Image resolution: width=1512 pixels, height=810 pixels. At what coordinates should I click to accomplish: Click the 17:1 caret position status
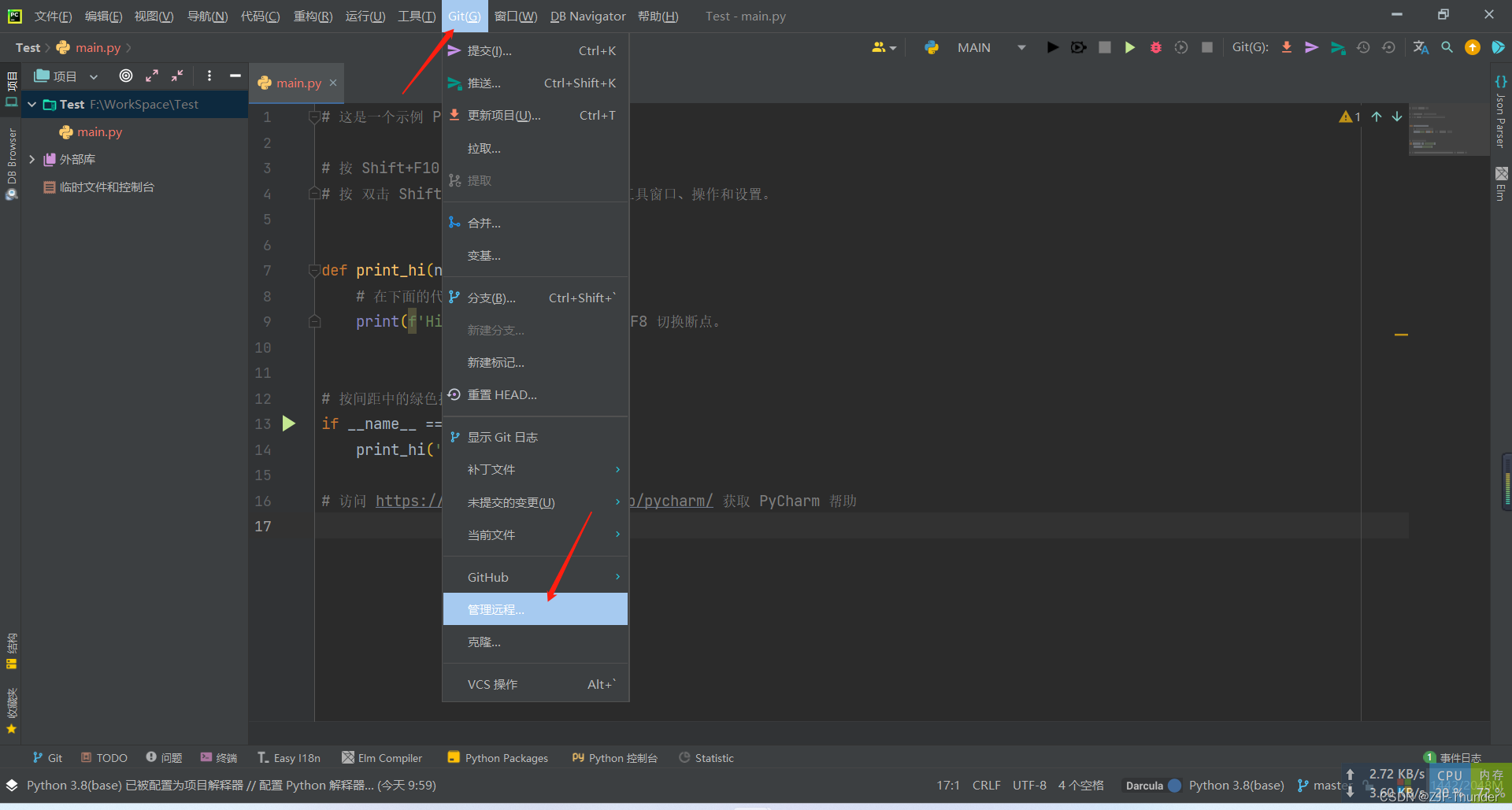coord(948,785)
